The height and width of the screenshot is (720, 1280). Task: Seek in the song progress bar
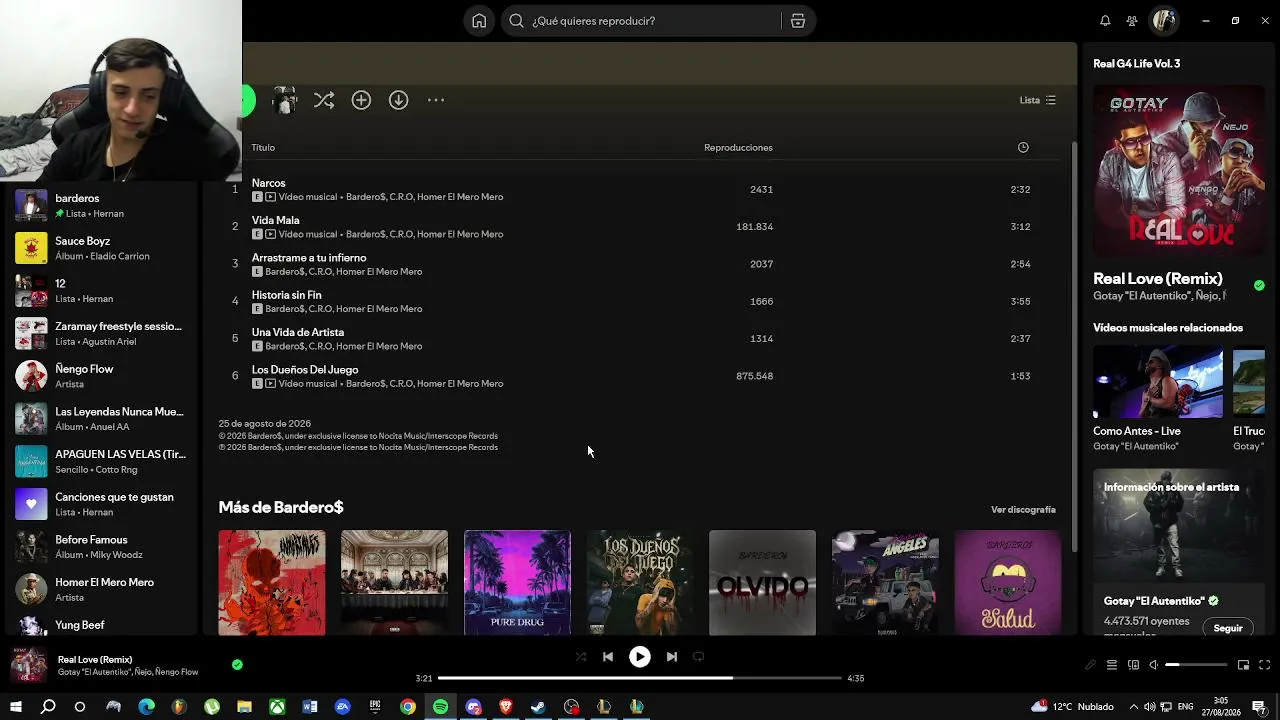coord(640,678)
